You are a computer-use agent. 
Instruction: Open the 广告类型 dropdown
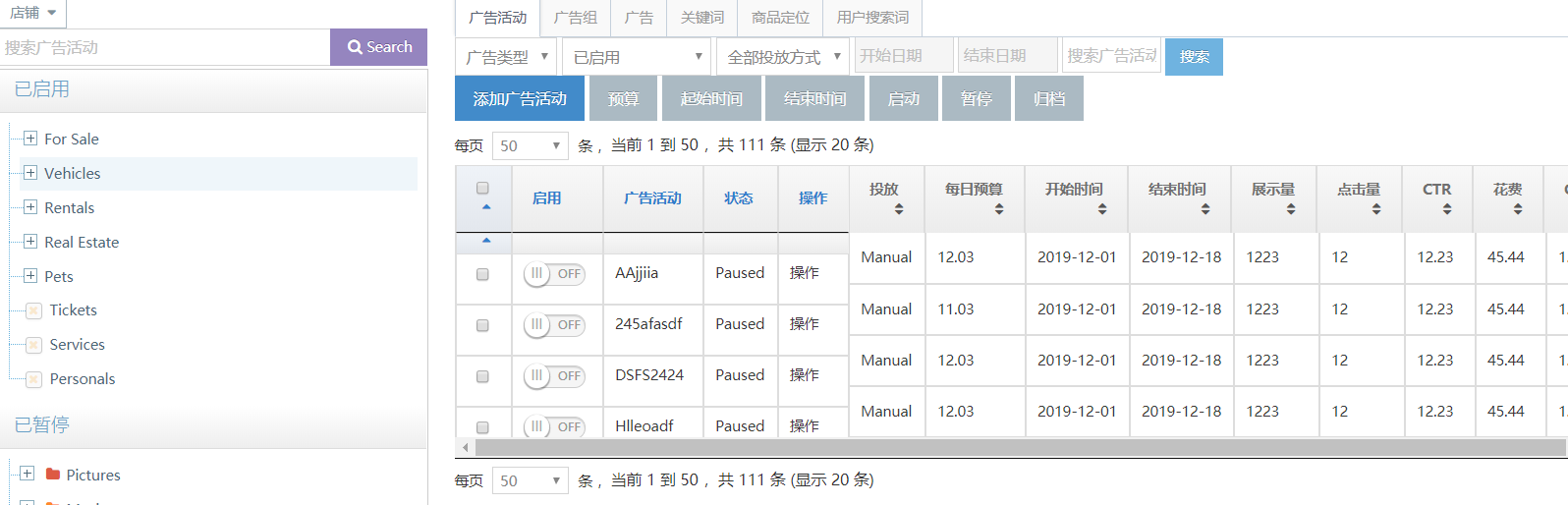click(x=507, y=57)
